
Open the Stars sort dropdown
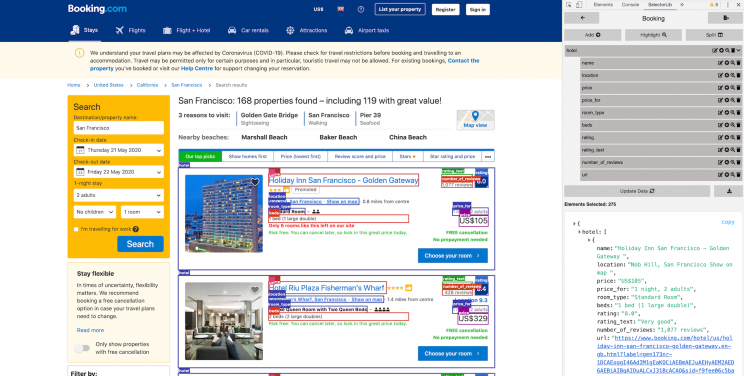[407, 156]
